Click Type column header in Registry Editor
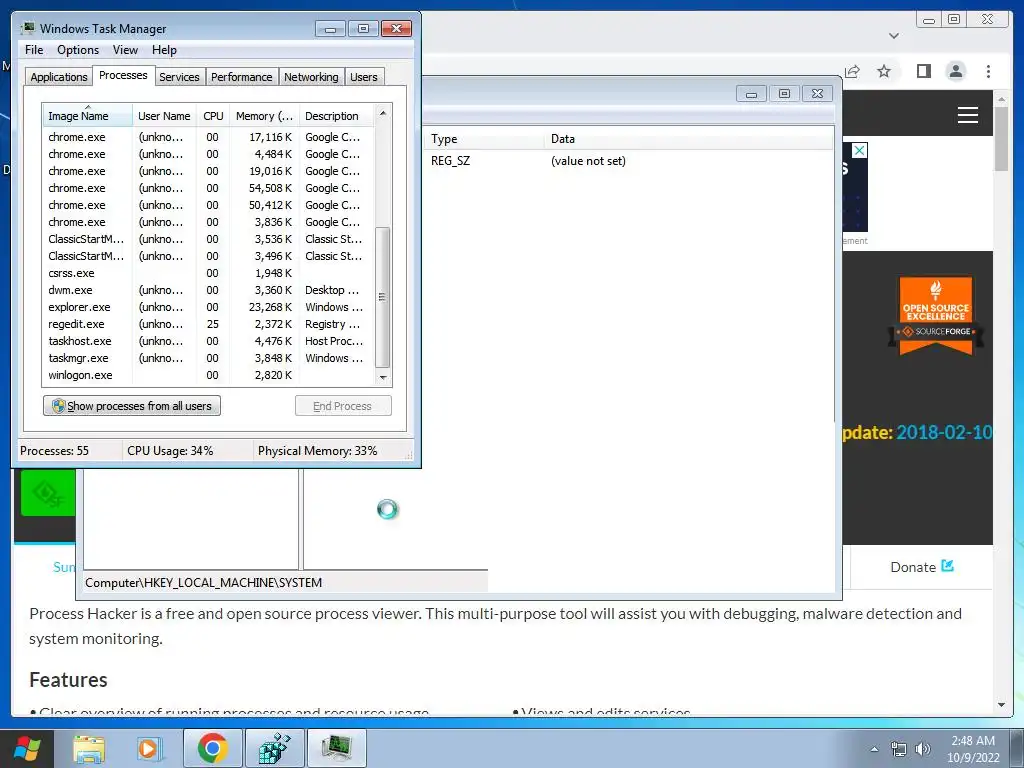This screenshot has width=1024, height=768. tap(484, 138)
